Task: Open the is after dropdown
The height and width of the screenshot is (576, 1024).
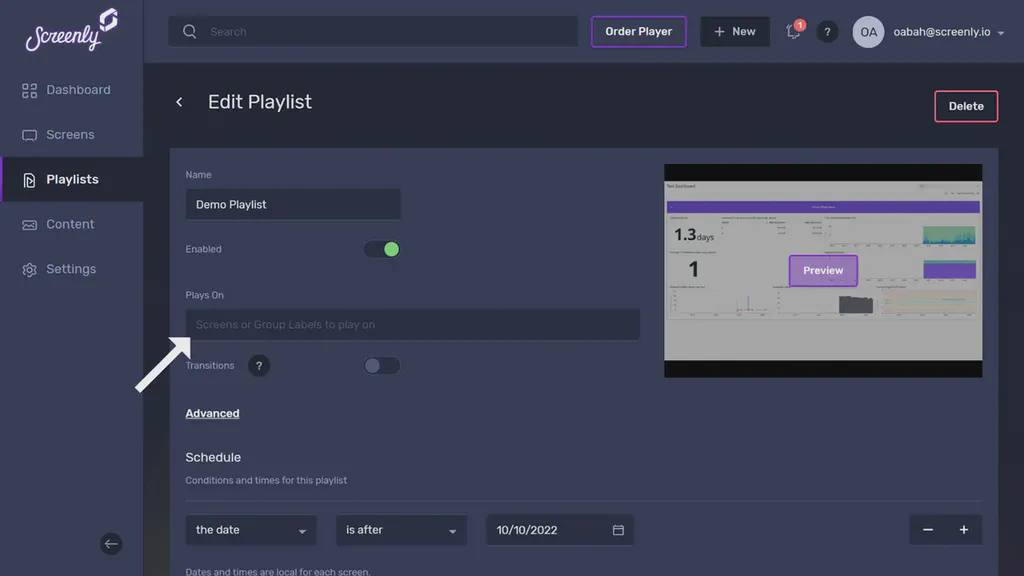Action: 401,530
